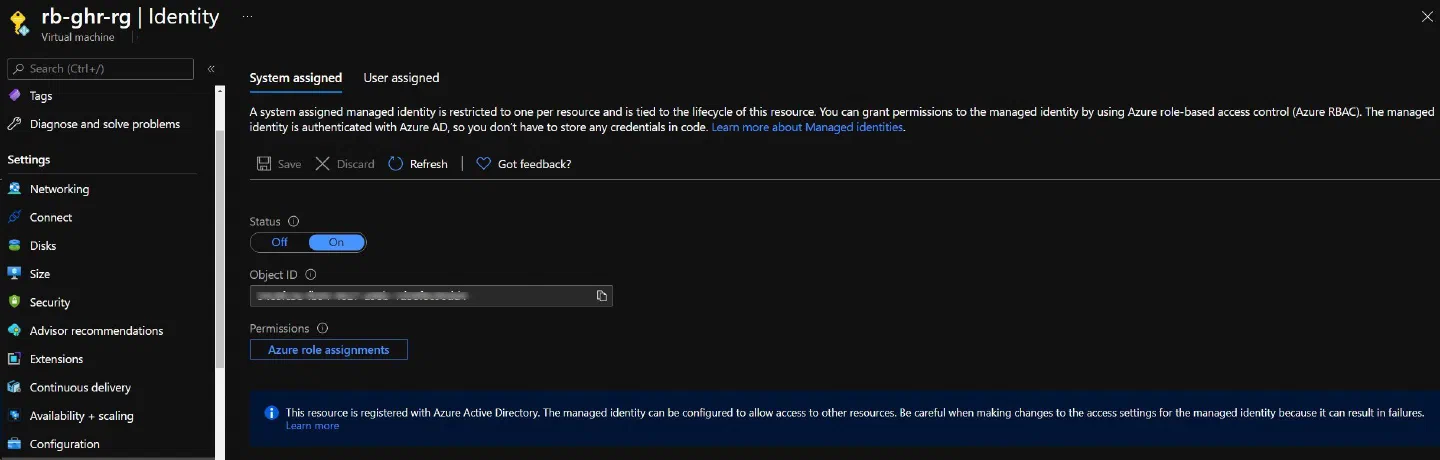Click the search magnifier icon

(x=18, y=69)
